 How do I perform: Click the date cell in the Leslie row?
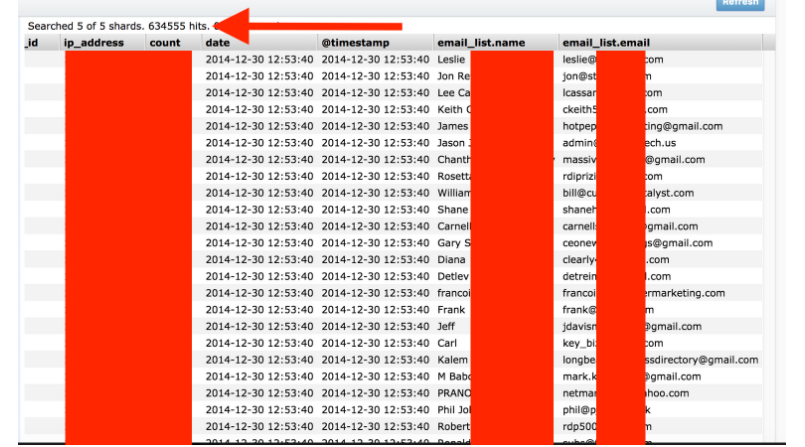coord(259,60)
